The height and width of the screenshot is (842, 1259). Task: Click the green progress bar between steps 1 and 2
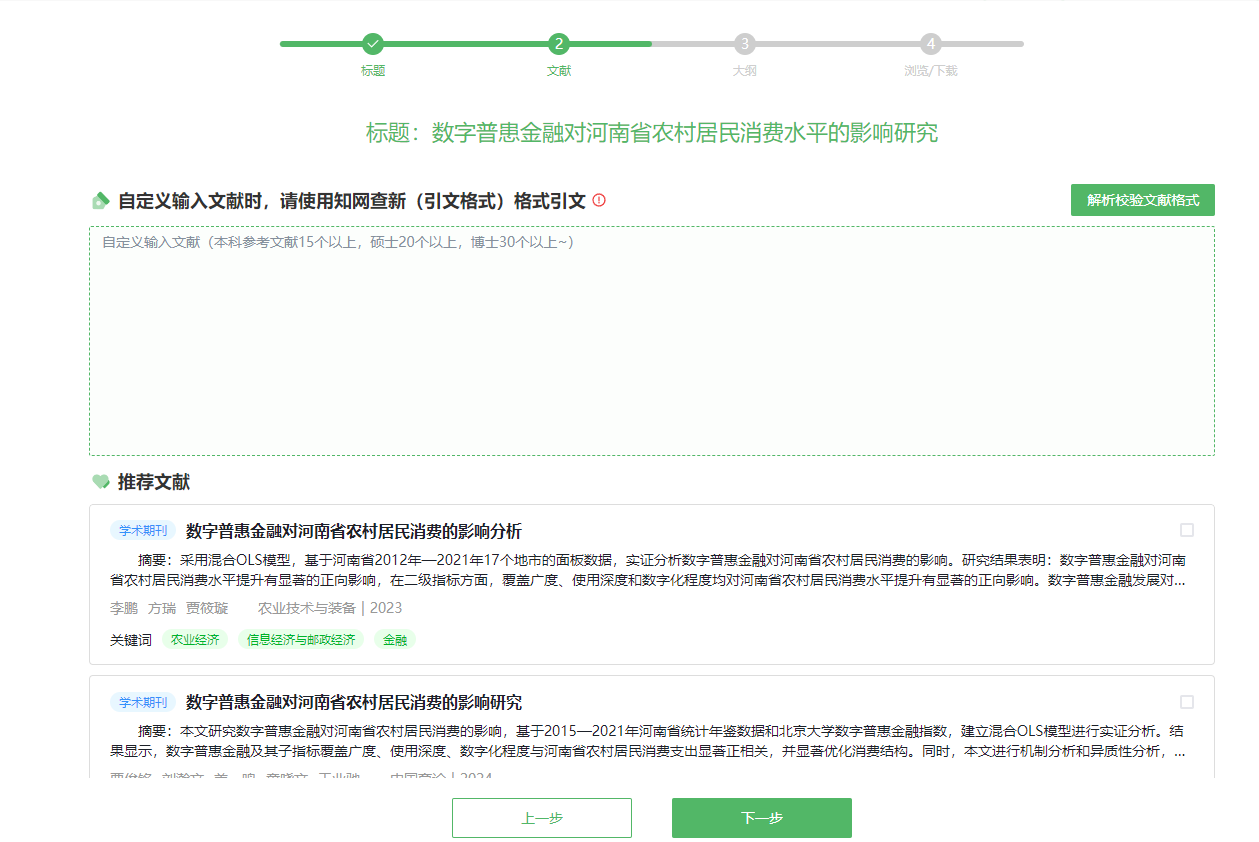tap(466, 44)
